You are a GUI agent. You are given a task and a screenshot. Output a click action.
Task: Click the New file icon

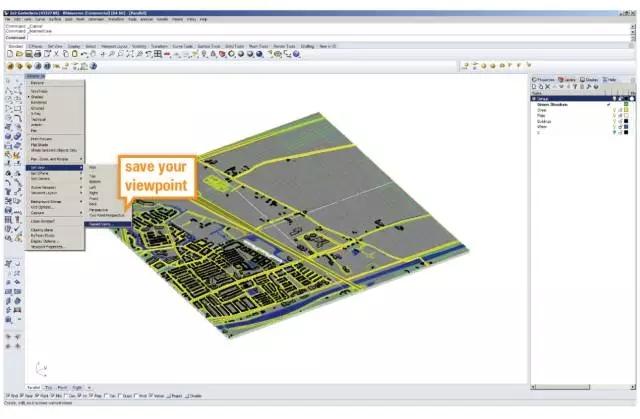coord(10,54)
